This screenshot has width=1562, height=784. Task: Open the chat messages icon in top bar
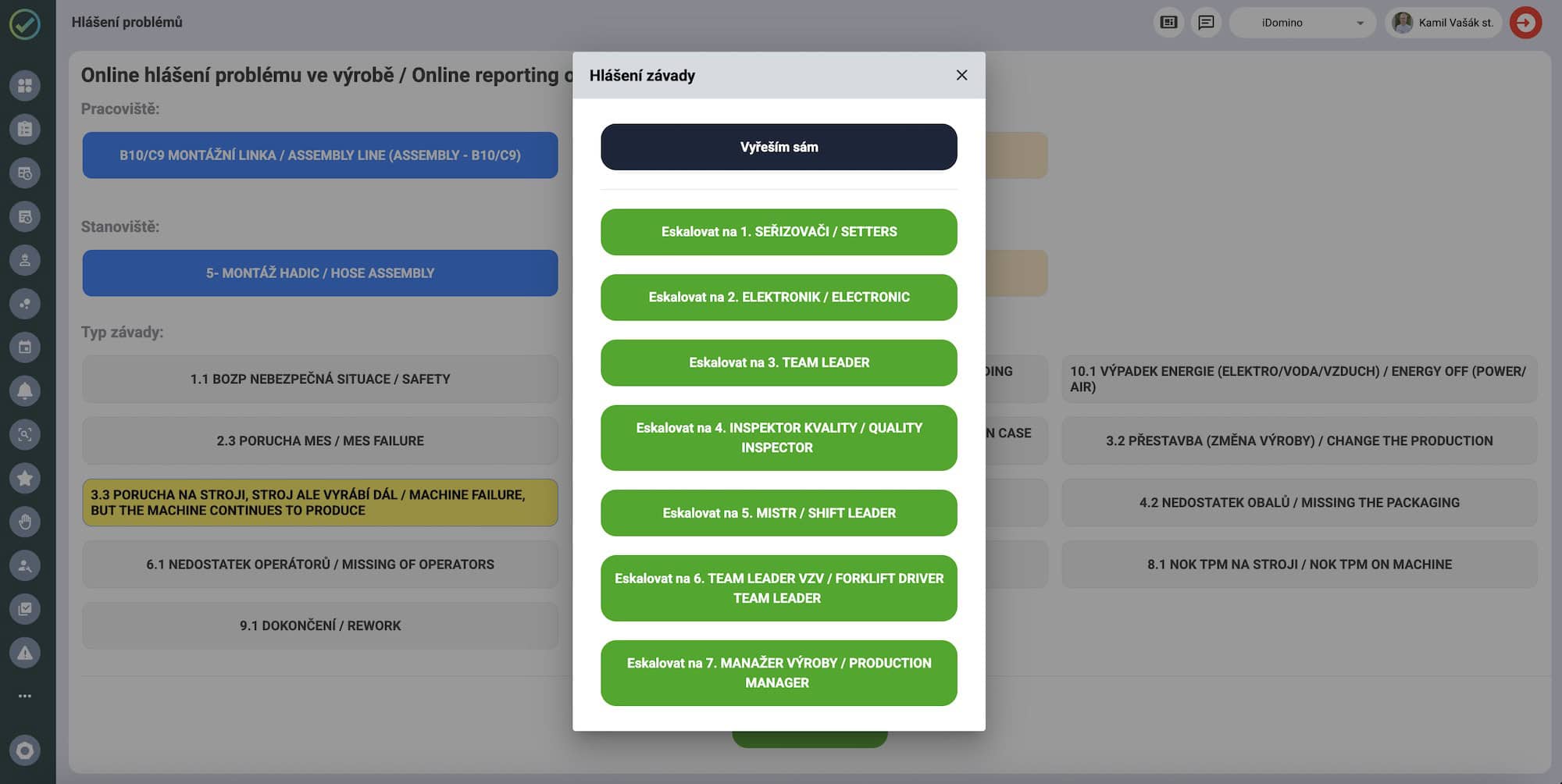coord(1206,23)
